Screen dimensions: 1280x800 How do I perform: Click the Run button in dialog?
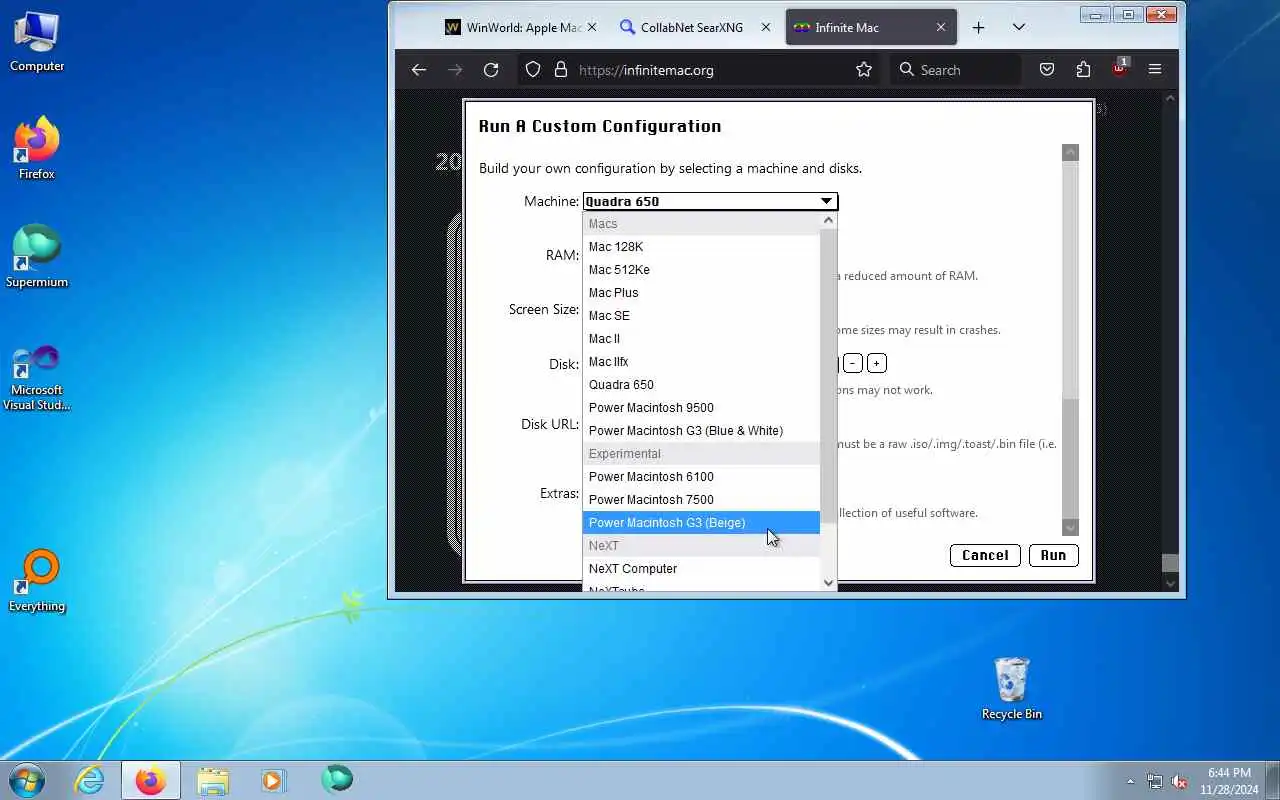(x=1053, y=555)
